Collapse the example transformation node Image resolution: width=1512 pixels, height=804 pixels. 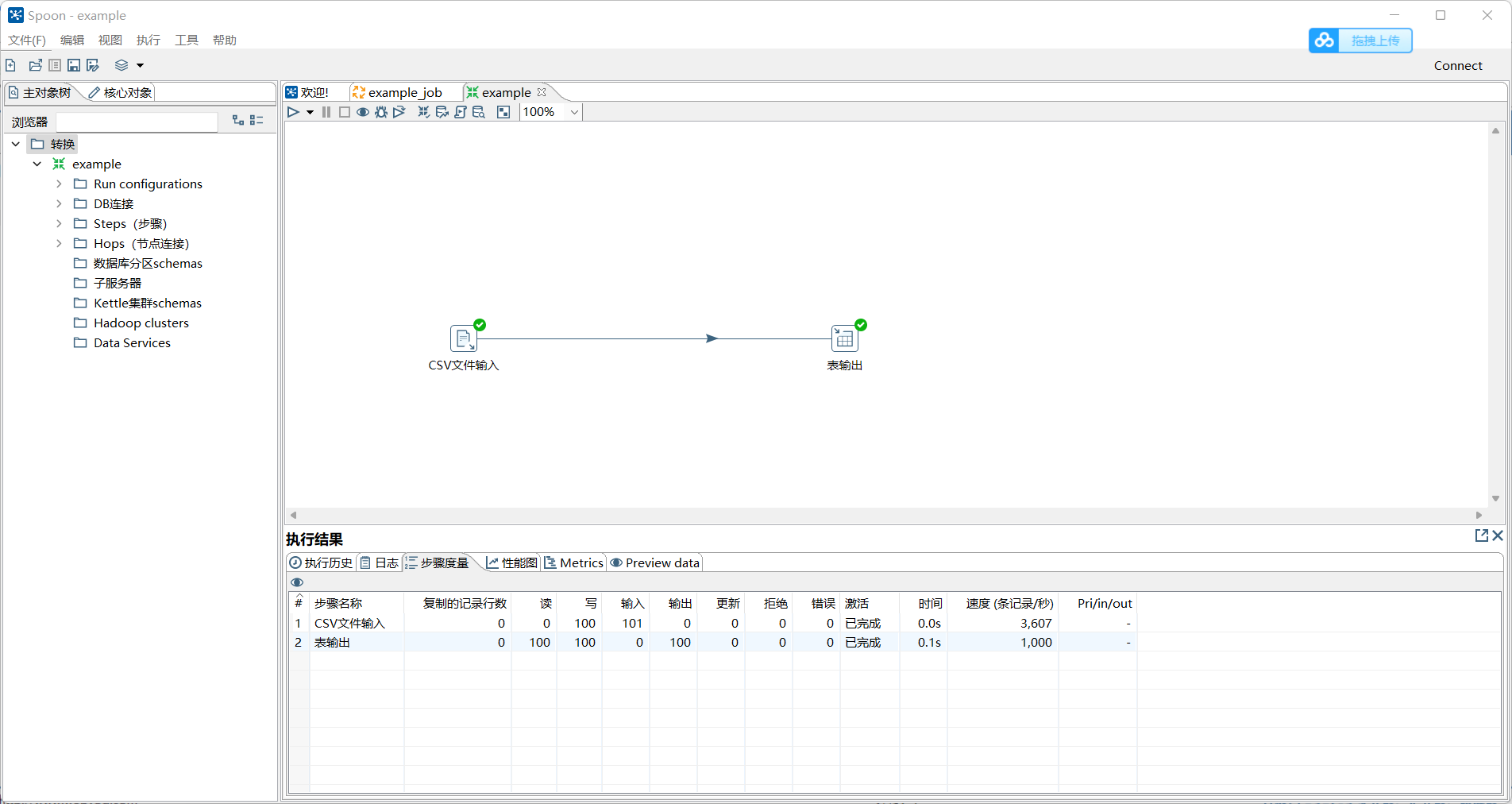tap(37, 164)
